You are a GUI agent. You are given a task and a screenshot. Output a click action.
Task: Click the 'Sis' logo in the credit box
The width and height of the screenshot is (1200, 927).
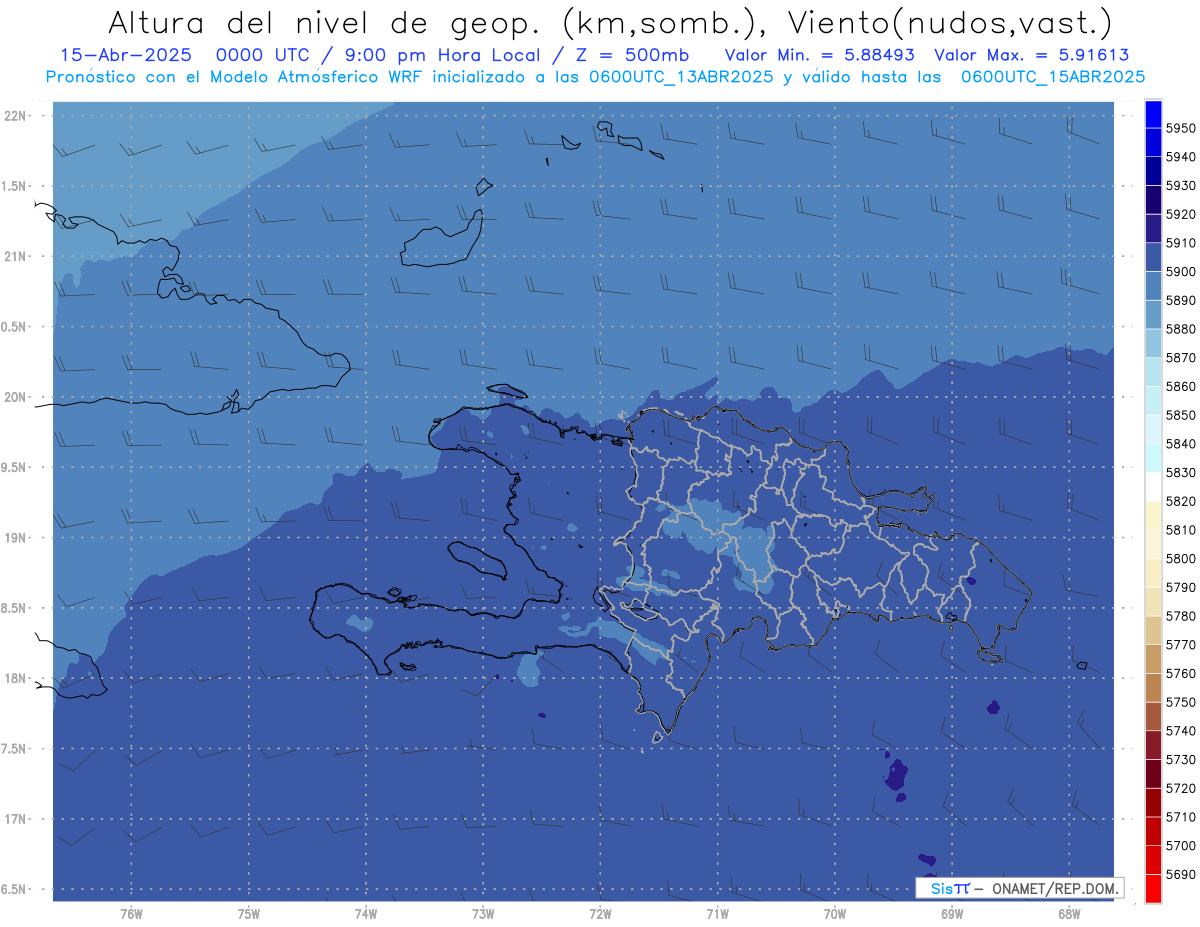[x=941, y=888]
